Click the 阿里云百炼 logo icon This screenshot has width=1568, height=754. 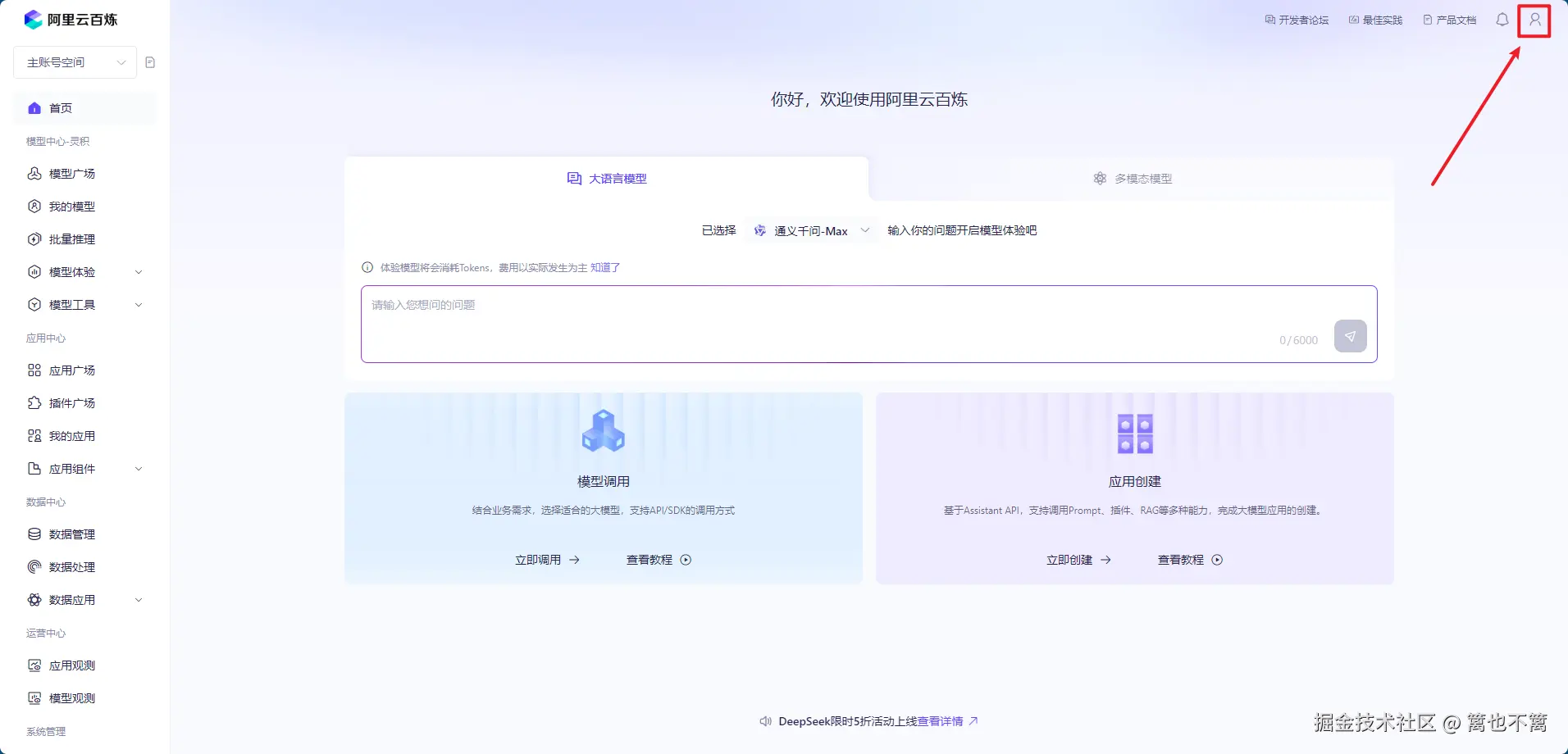33,20
